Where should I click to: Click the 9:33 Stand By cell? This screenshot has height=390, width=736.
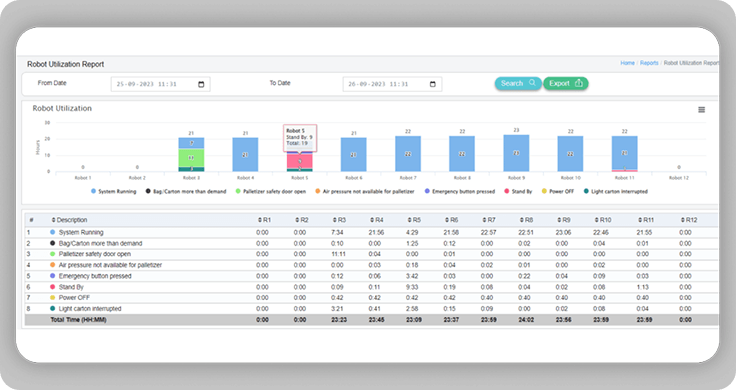pos(413,287)
